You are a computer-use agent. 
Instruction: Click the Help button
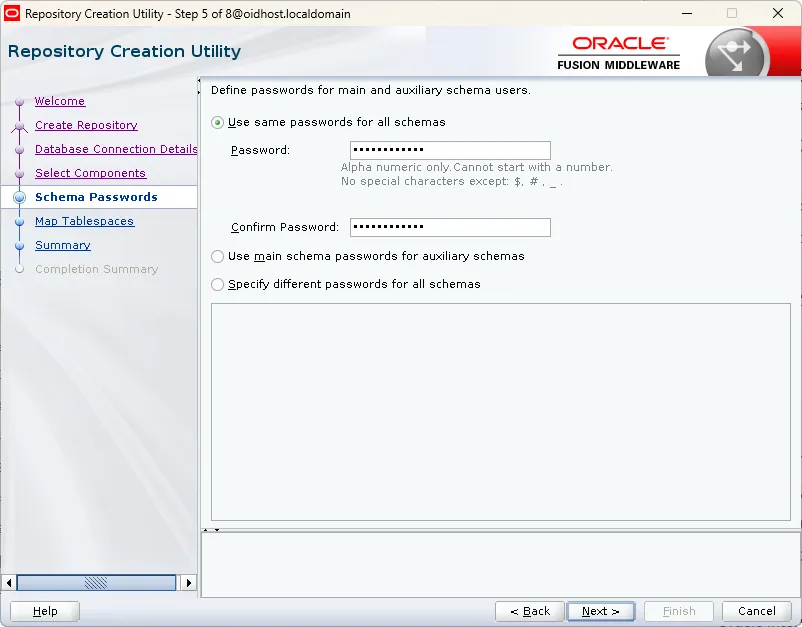click(x=45, y=611)
